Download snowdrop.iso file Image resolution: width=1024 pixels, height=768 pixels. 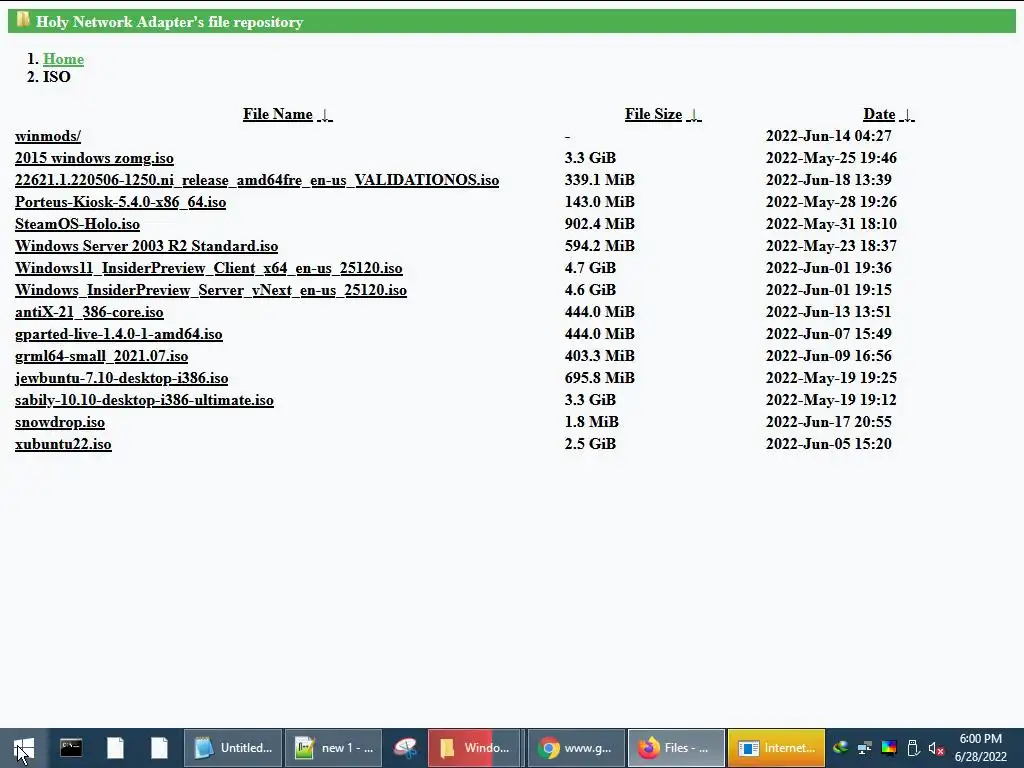click(x=59, y=422)
